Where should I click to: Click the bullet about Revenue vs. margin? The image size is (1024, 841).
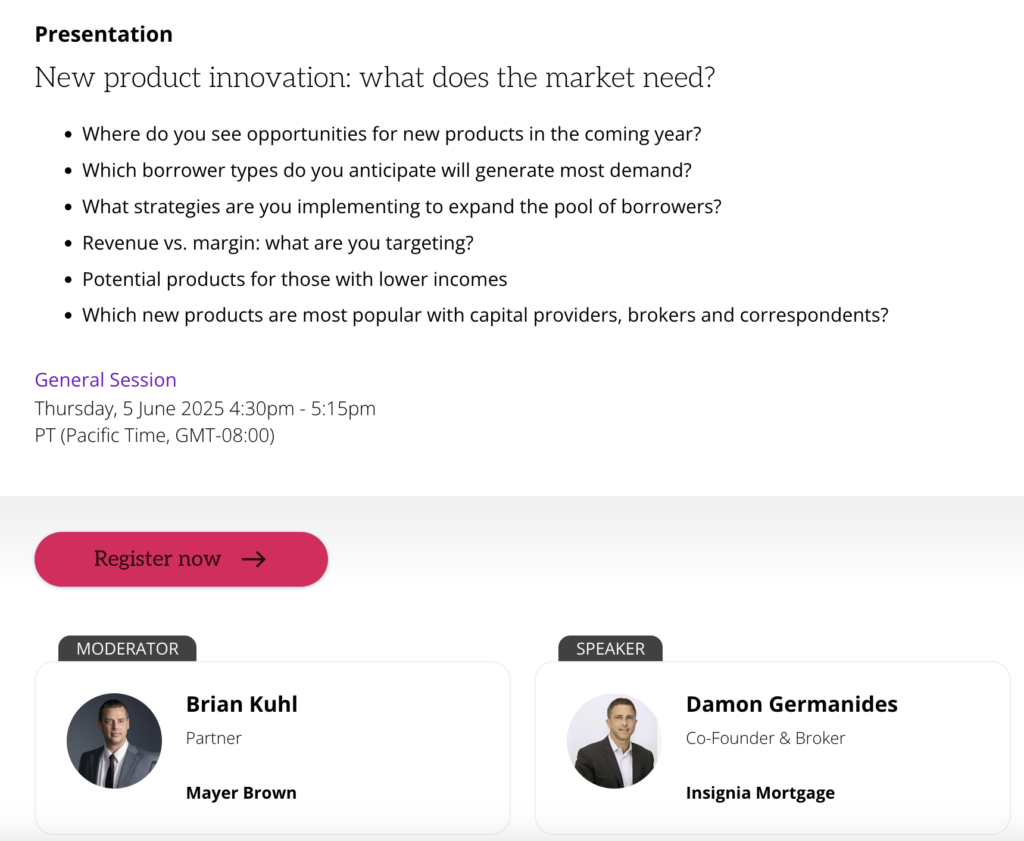pyautogui.click(x=278, y=243)
